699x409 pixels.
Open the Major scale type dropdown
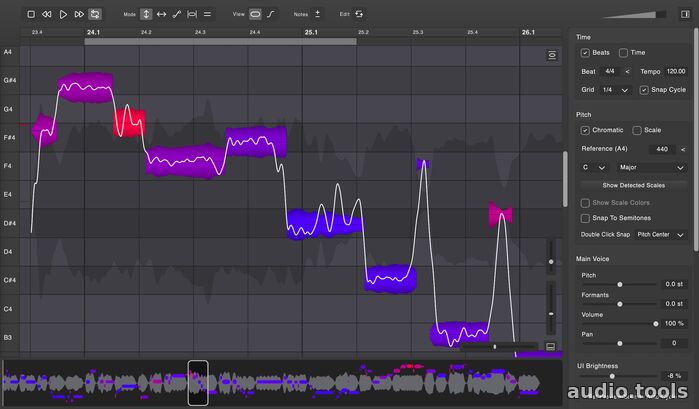pyautogui.click(x=652, y=167)
